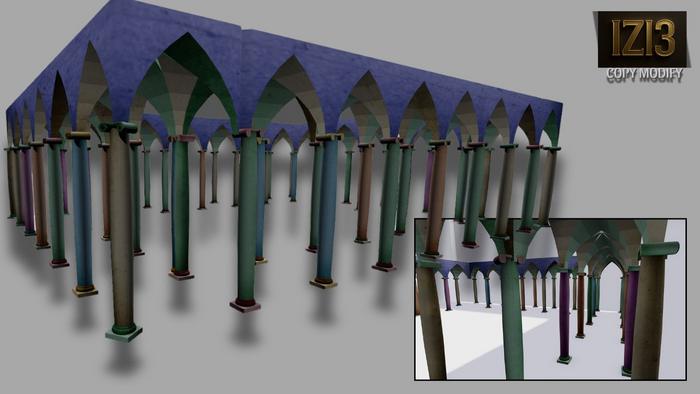
Task: Select green capital on inset's right beige column
Action: pyautogui.click(x=659, y=249)
